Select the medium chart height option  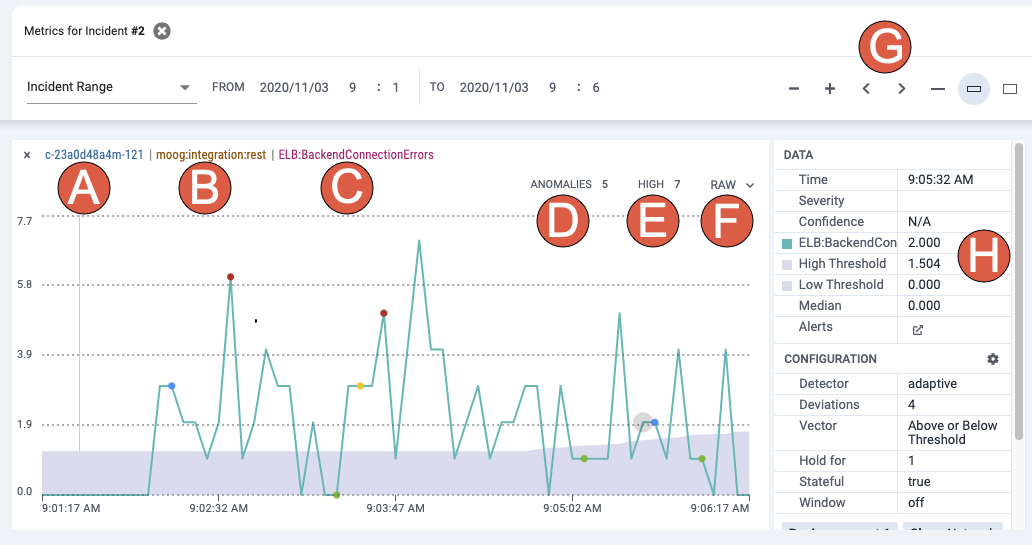974,89
